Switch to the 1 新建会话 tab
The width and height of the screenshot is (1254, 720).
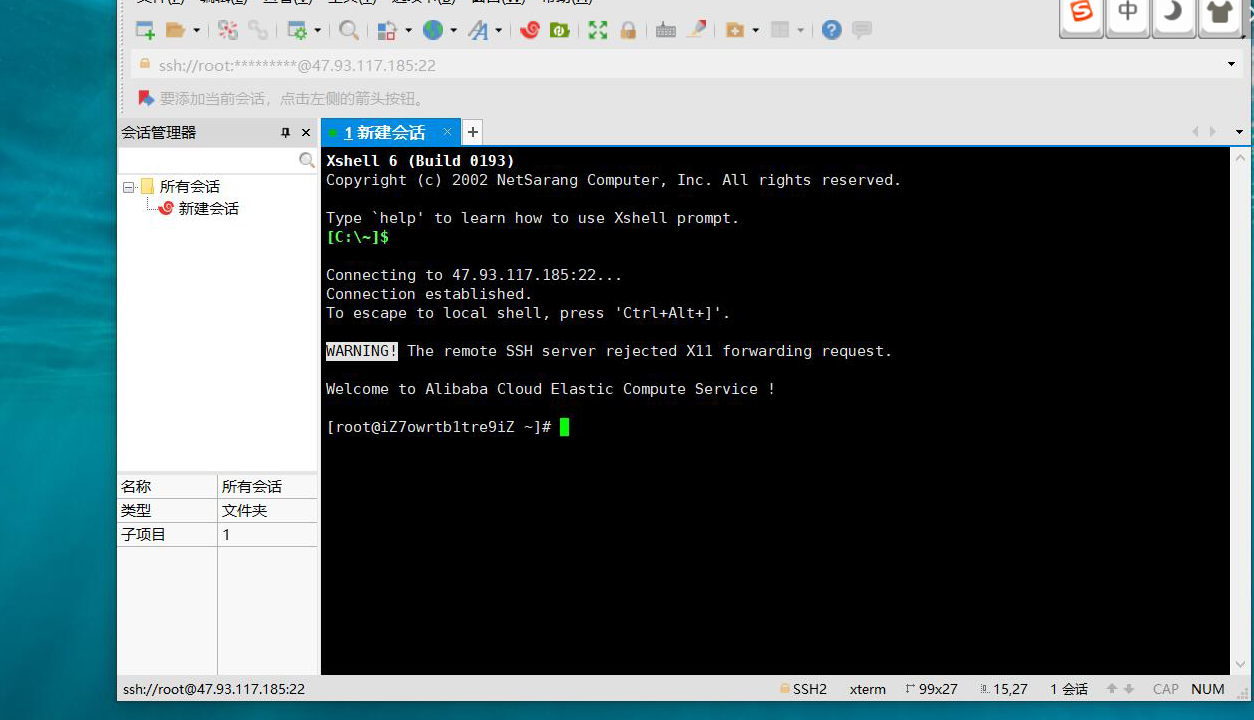[x=385, y=132]
